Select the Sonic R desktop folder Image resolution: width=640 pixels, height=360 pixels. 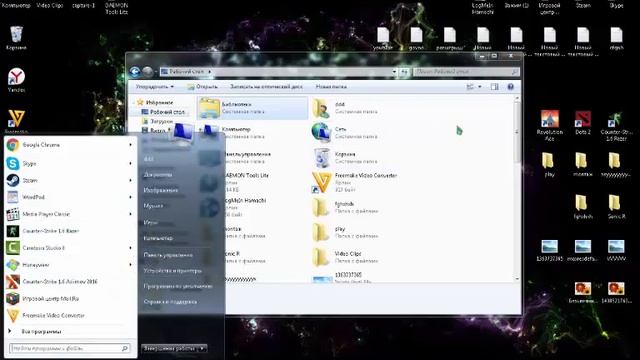pos(616,207)
